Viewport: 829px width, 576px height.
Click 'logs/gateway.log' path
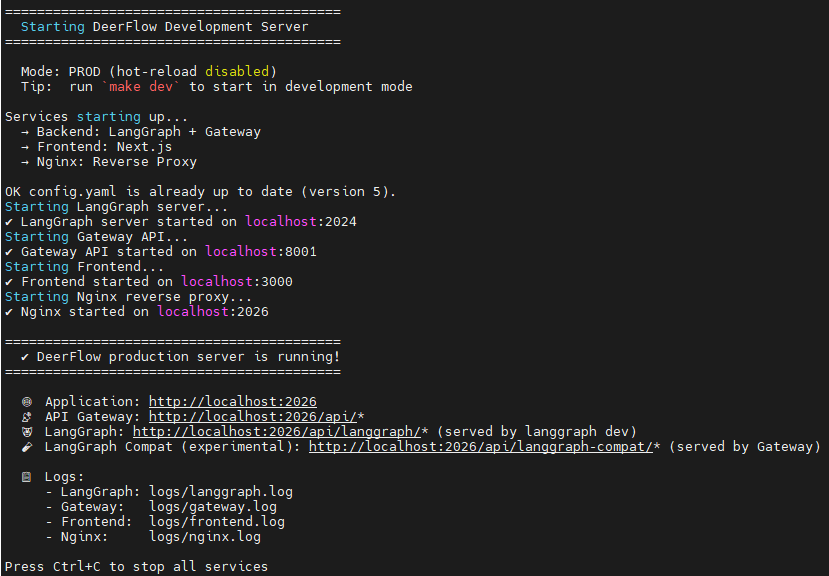click(x=213, y=507)
